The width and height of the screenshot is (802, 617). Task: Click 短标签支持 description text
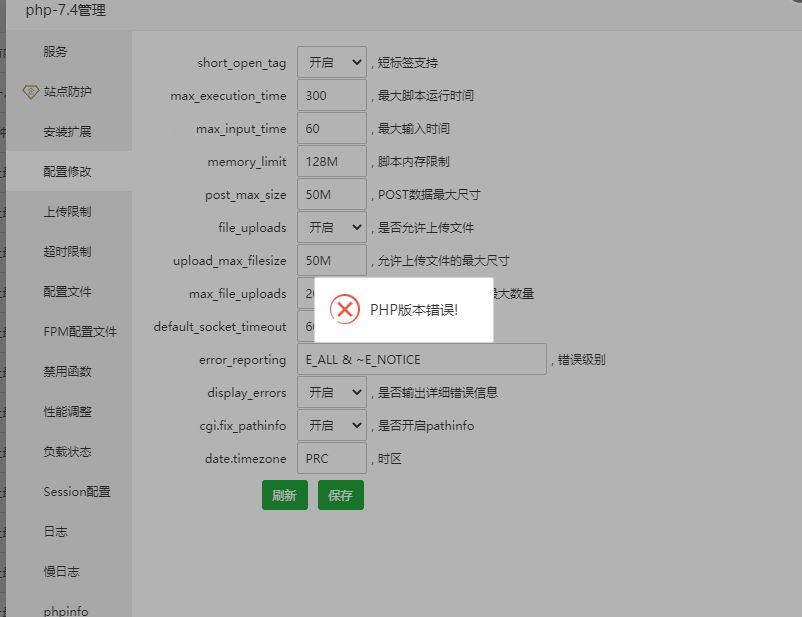[408, 63]
